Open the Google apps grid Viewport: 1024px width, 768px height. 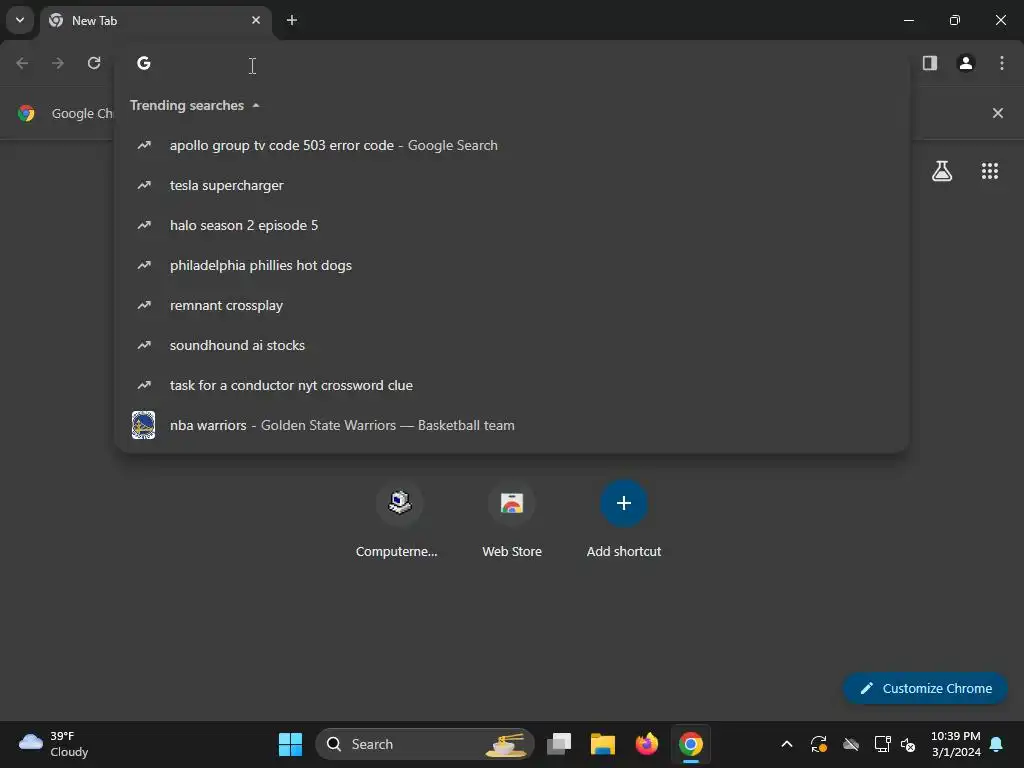coord(990,171)
